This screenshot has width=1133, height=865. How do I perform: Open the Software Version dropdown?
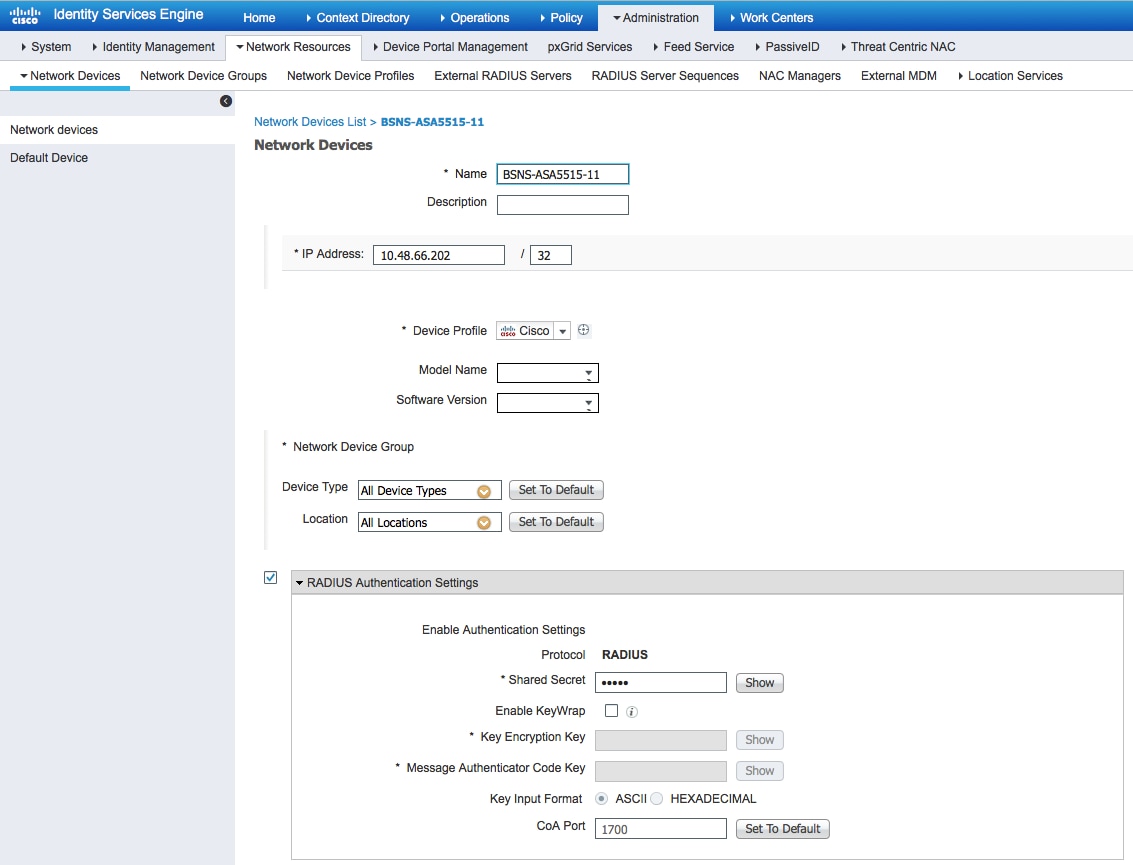[x=548, y=403]
